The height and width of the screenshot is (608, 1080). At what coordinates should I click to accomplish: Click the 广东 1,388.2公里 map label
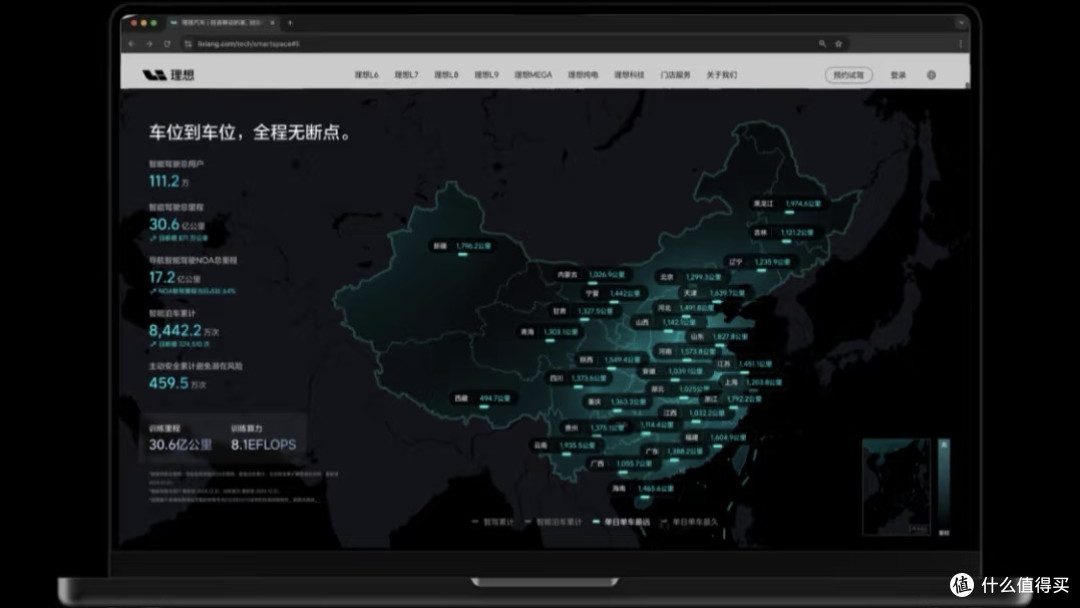click(674, 452)
